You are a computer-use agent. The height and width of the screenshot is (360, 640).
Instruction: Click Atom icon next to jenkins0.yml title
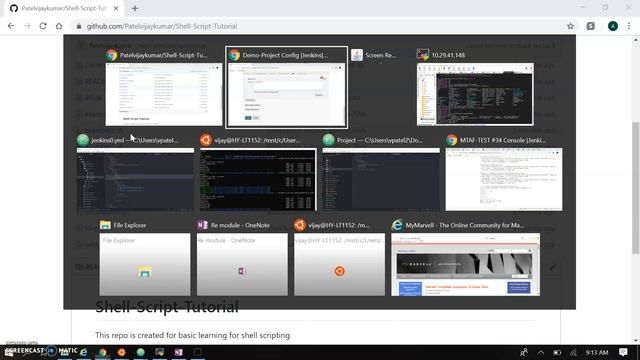tap(83, 140)
